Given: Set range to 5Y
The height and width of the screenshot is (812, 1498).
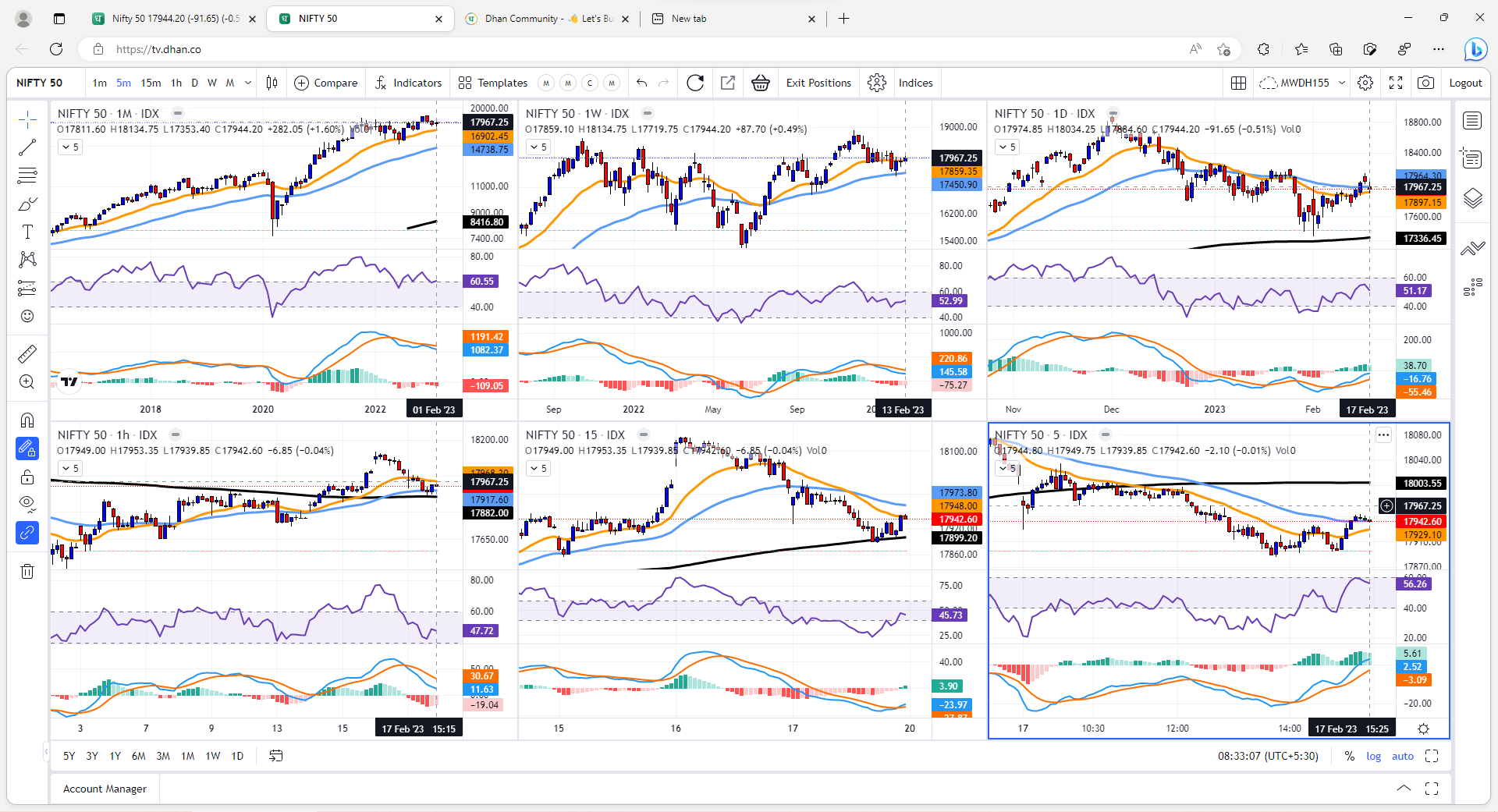Looking at the screenshot, I should pos(69,756).
